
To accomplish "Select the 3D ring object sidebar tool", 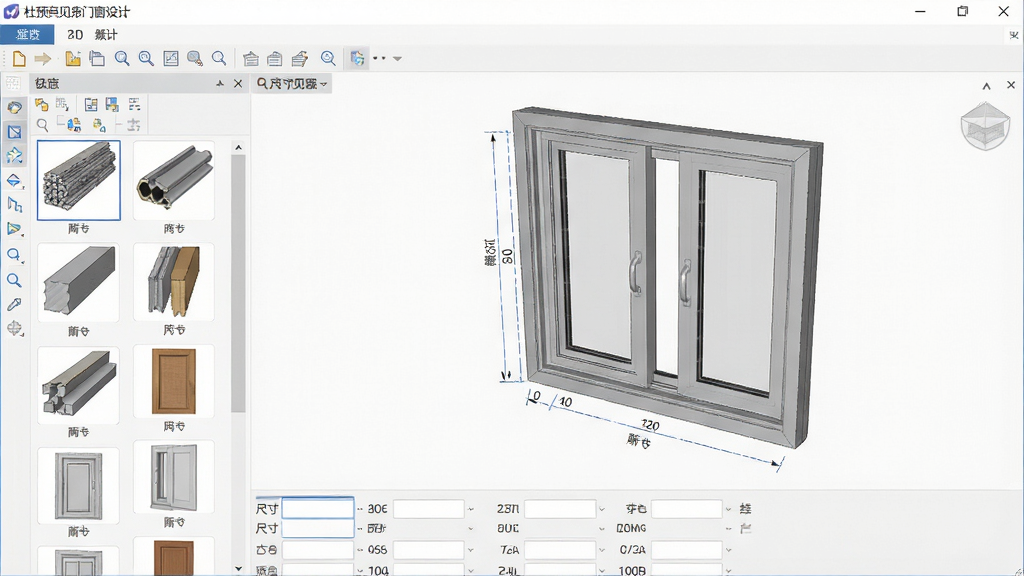I will coord(14,108).
